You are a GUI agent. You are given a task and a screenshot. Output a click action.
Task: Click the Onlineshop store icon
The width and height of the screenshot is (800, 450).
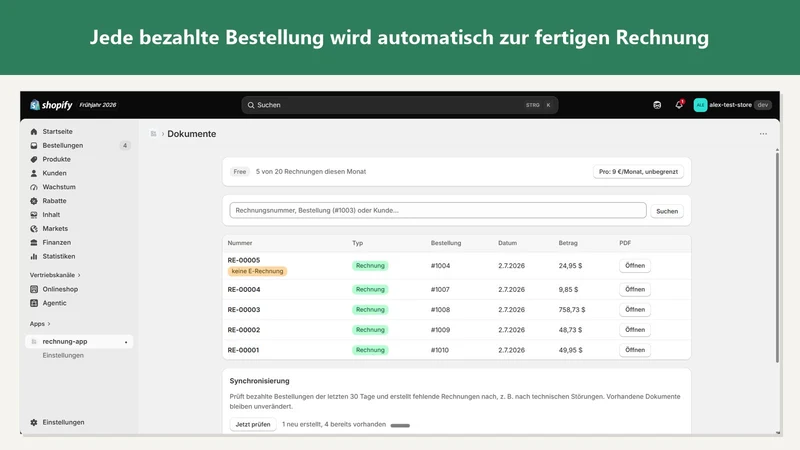[x=34, y=289]
